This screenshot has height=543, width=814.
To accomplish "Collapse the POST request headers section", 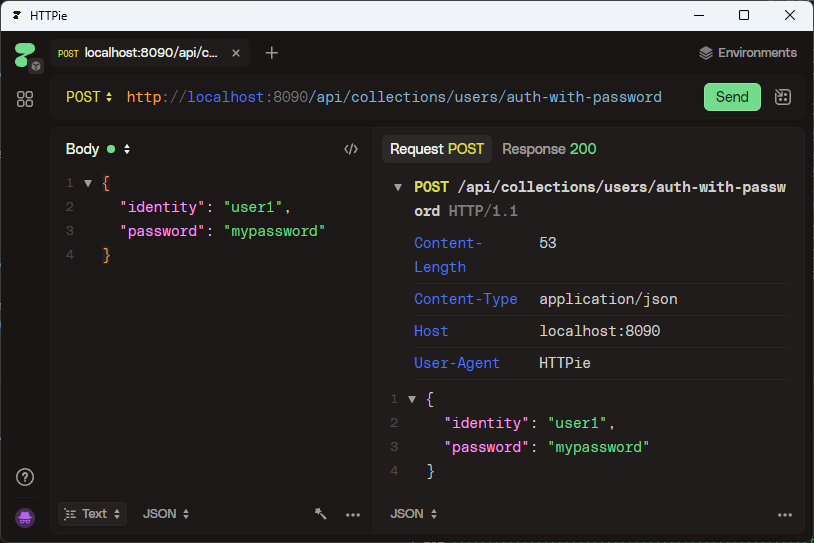I will (x=399, y=187).
